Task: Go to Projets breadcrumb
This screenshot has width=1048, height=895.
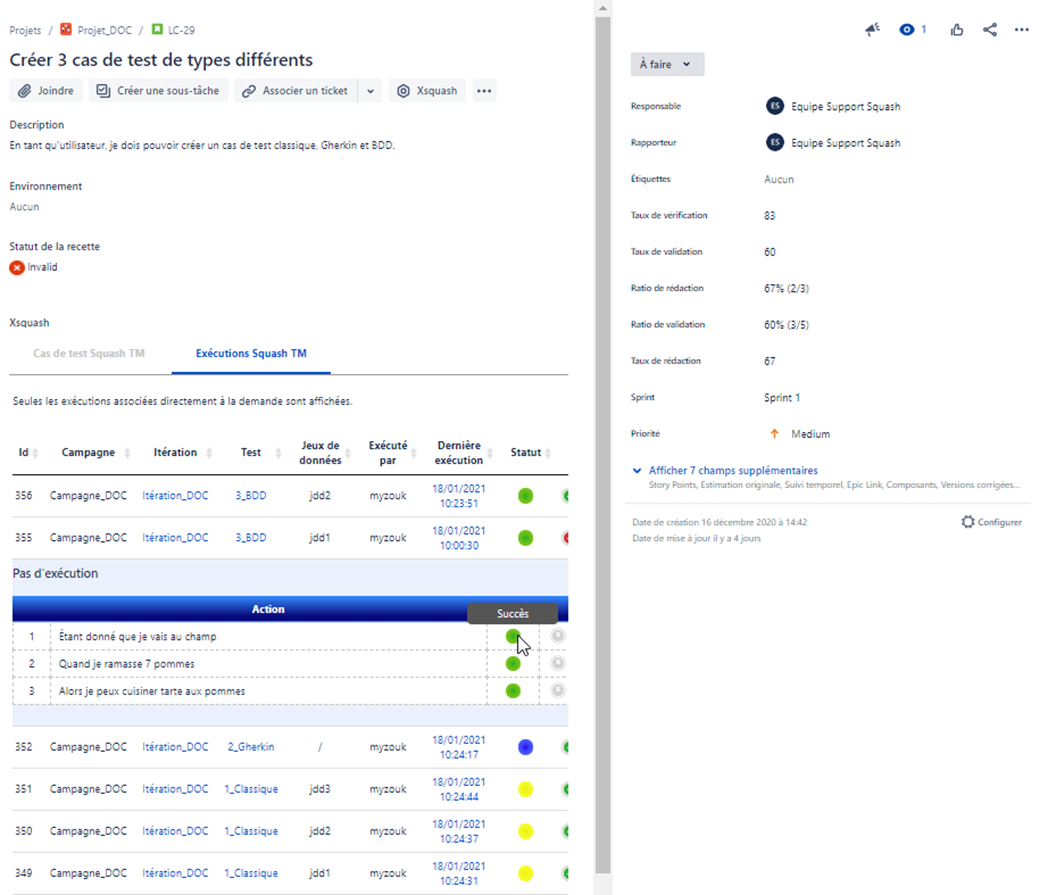Action: (25, 30)
